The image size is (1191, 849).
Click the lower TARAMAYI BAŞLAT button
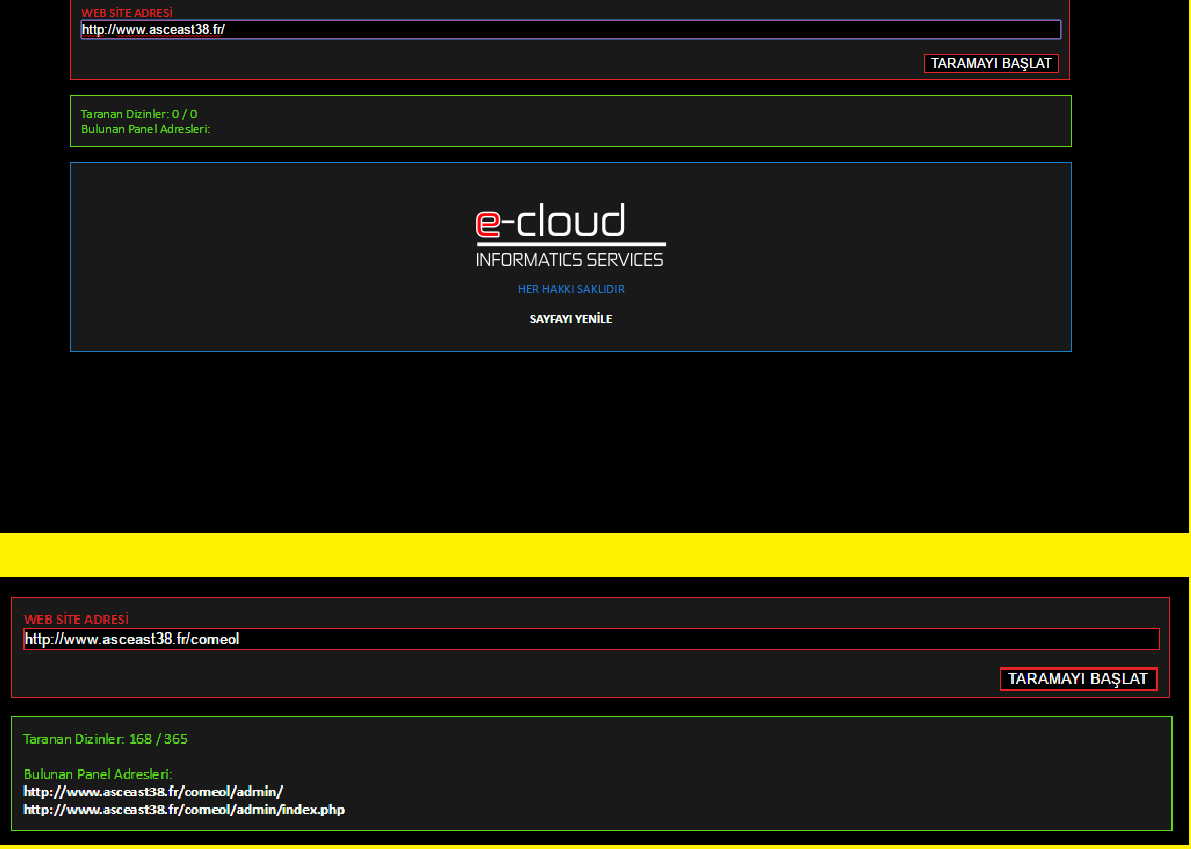click(1079, 679)
